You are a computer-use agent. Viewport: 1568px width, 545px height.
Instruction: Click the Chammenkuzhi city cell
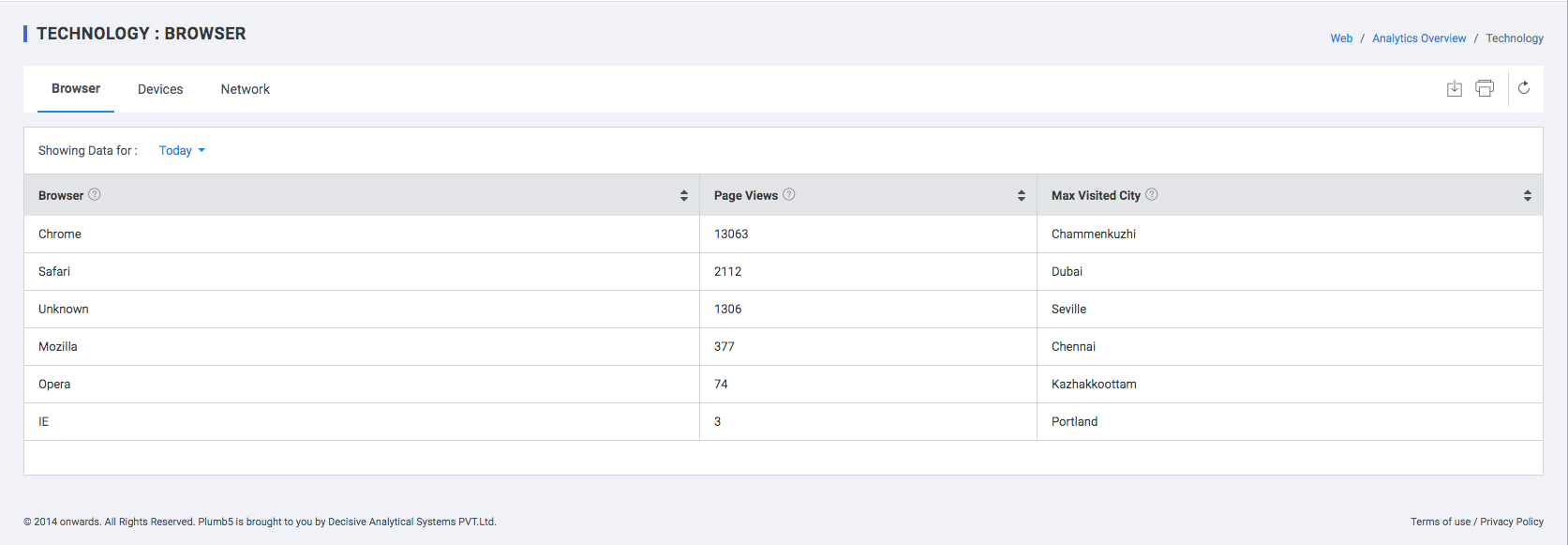(1094, 234)
